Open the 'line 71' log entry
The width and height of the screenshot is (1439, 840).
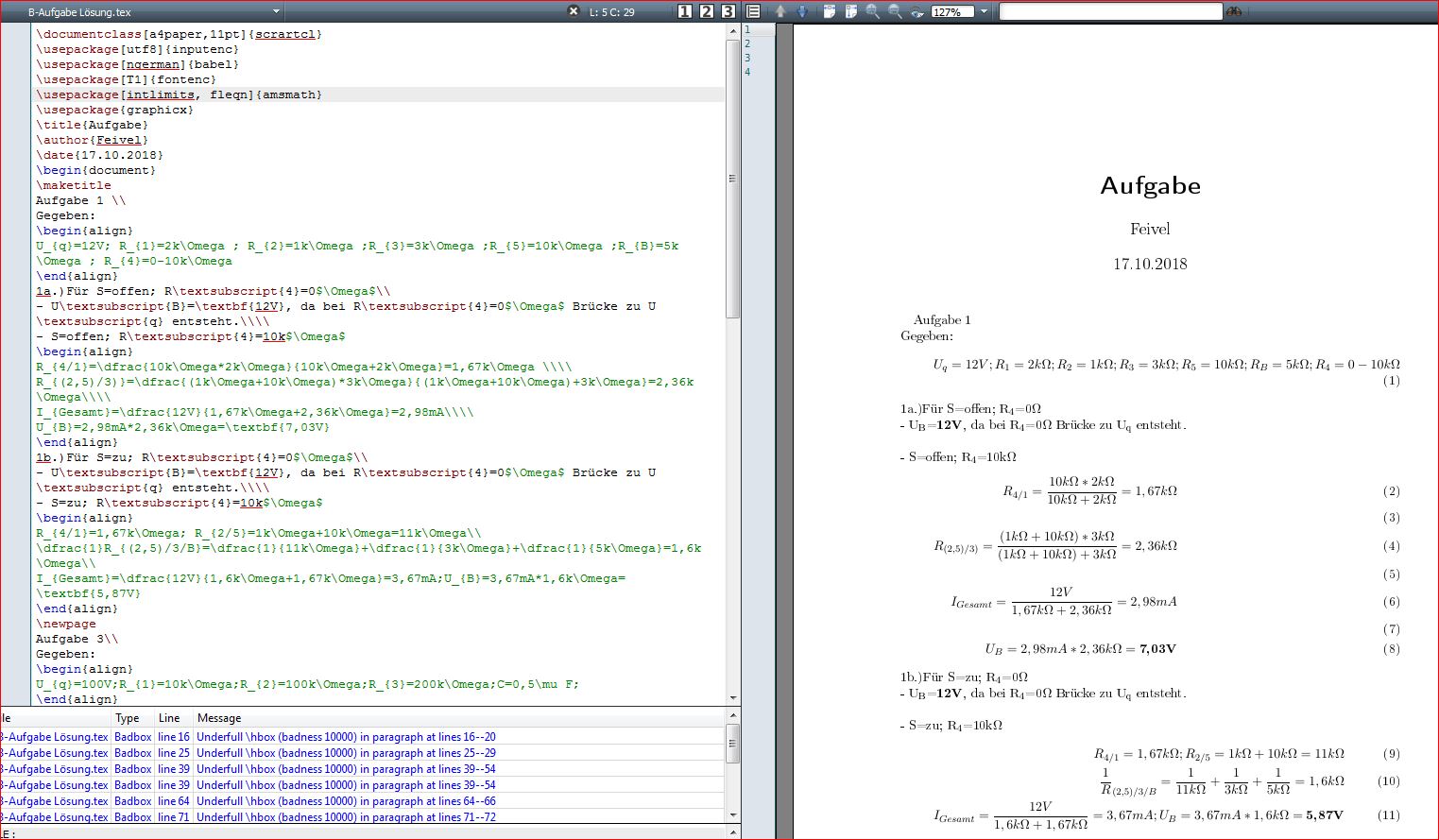(174, 817)
